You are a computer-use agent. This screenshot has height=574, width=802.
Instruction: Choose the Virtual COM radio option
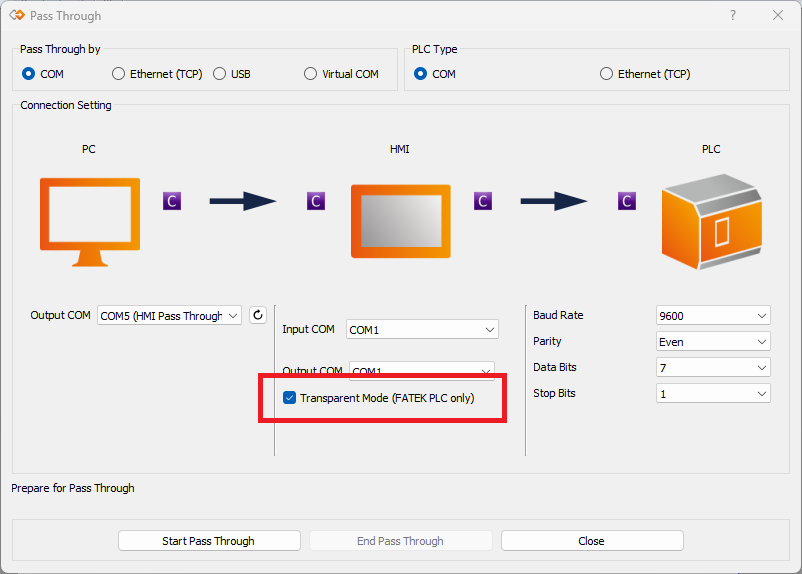coord(310,74)
